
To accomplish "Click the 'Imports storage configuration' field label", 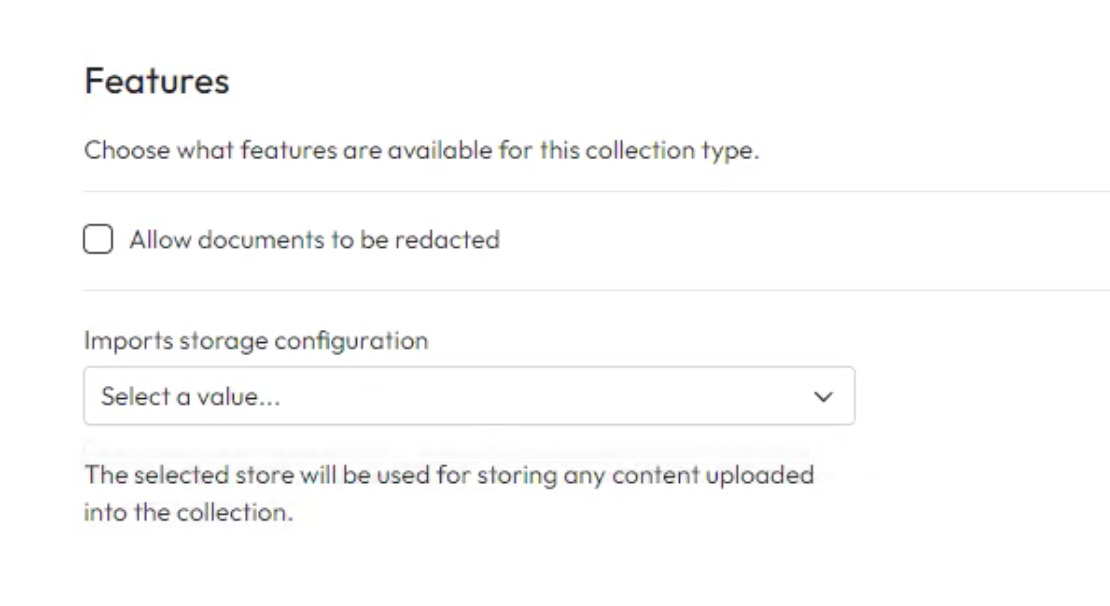I will click(256, 340).
